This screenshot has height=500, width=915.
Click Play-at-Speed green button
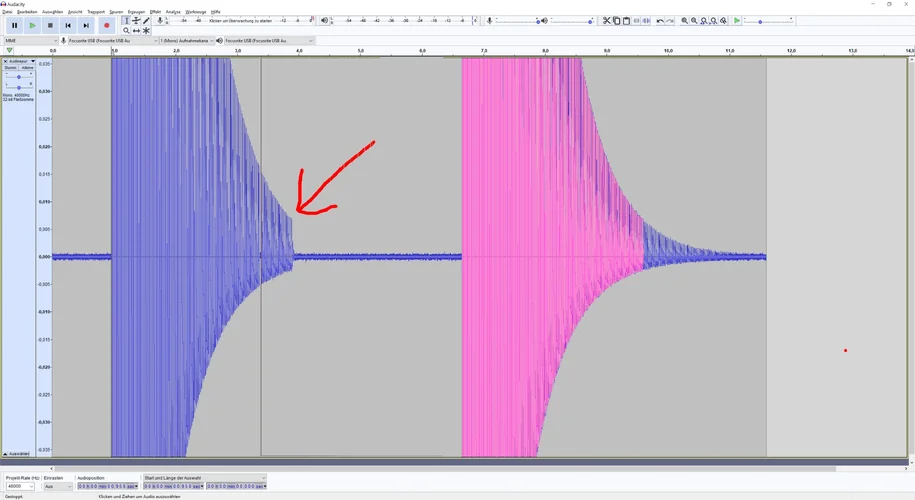[x=737, y=20]
